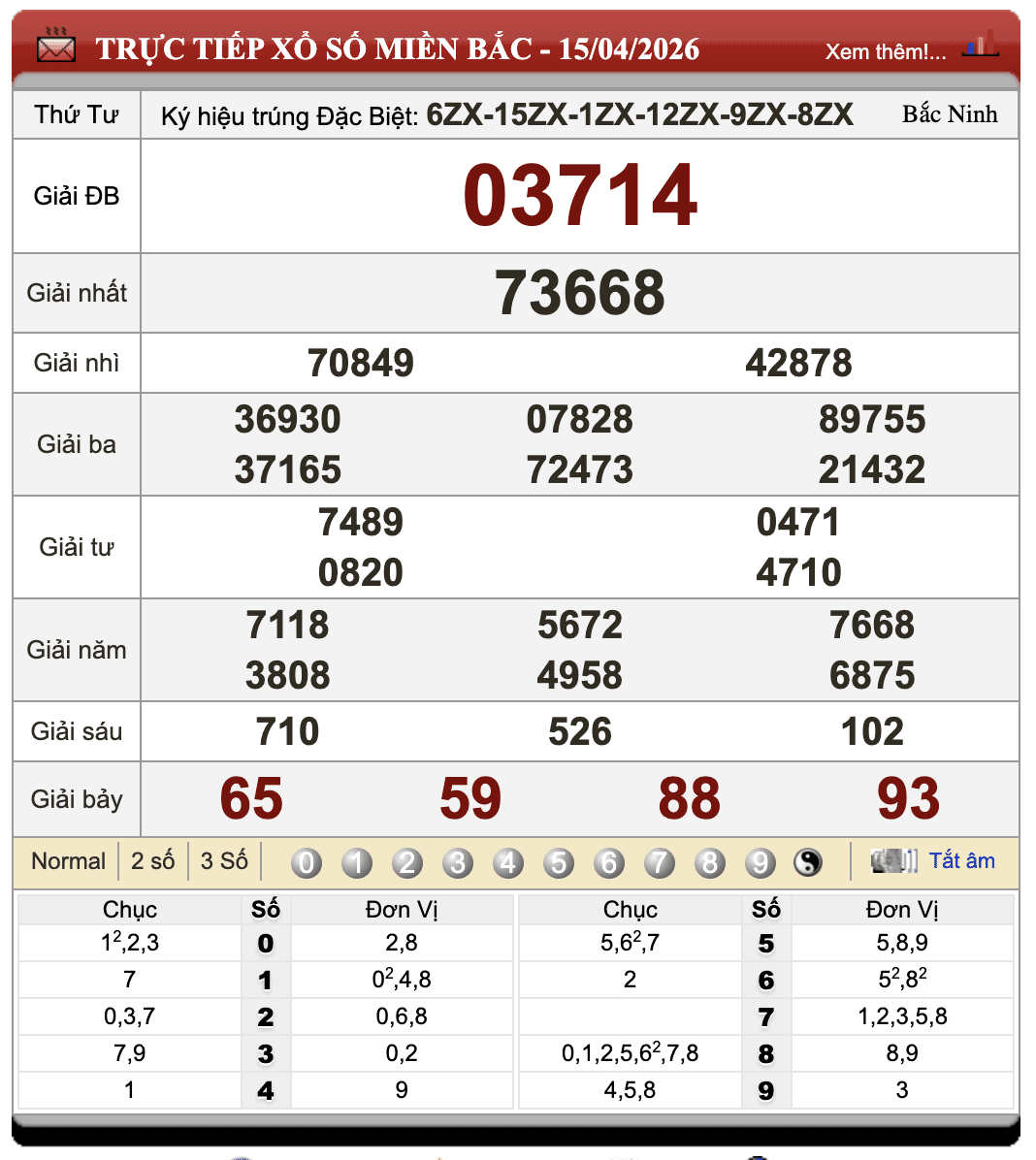Select first prize value 73668

[x=579, y=293]
